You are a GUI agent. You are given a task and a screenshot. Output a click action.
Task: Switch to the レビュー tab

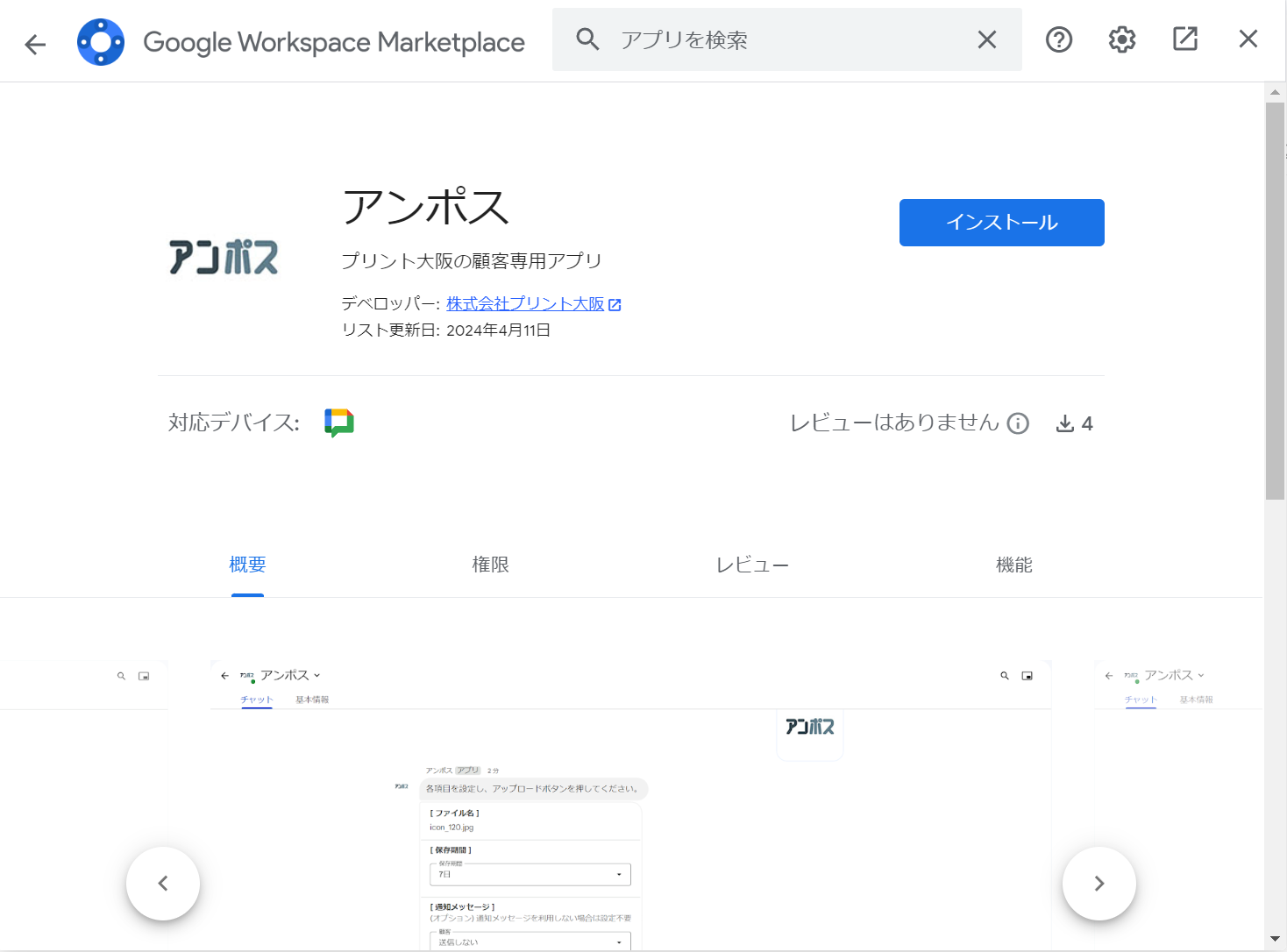point(752,565)
